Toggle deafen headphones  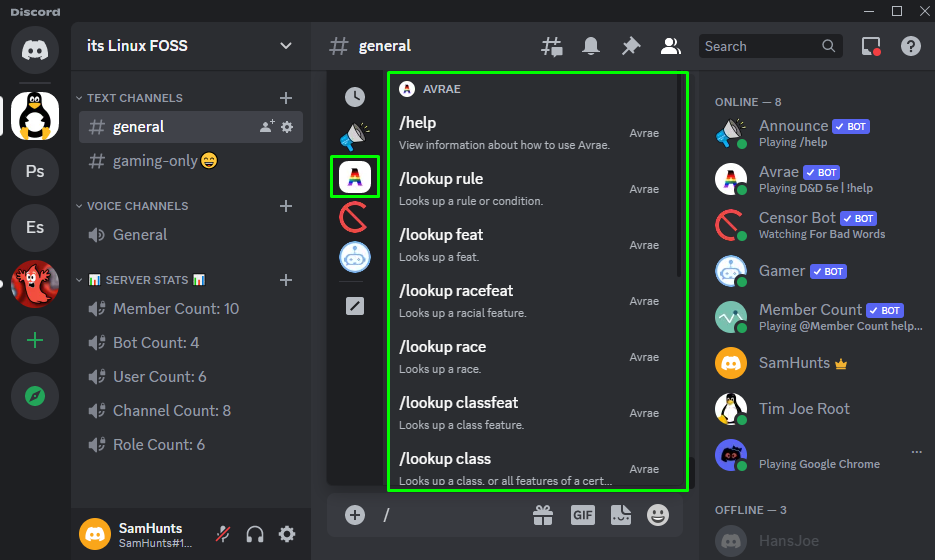tap(255, 534)
